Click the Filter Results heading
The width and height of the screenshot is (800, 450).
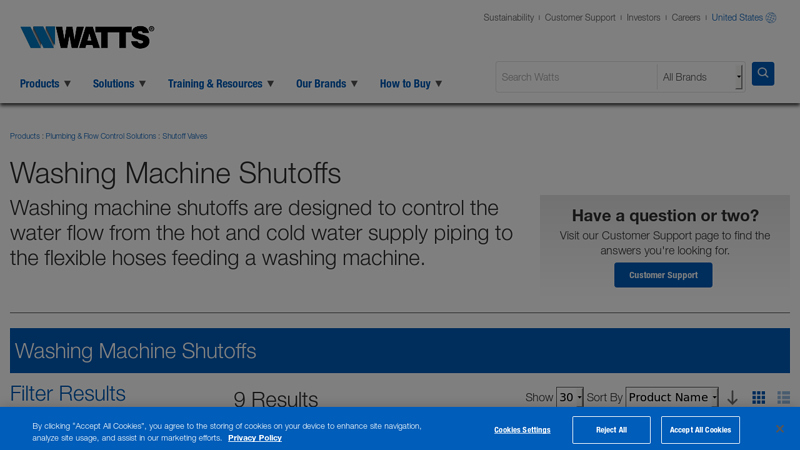pos(68,393)
